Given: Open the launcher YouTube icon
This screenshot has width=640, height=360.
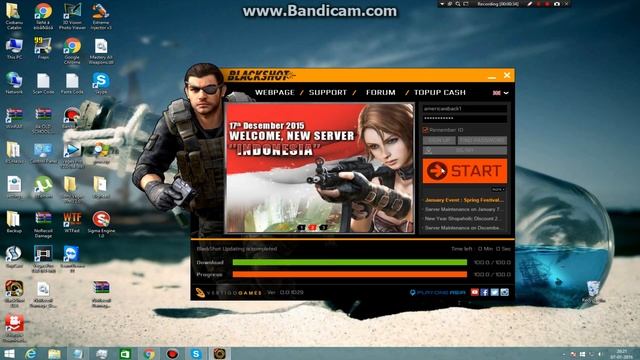Looking at the screenshot, I should 475,292.
